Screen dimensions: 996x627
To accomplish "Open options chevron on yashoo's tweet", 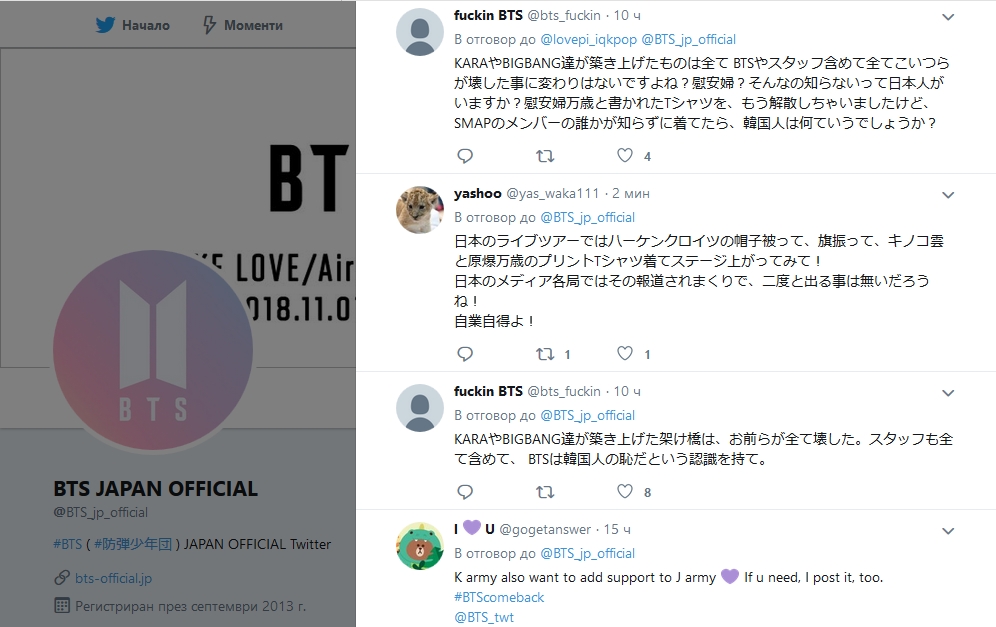I will [x=948, y=195].
